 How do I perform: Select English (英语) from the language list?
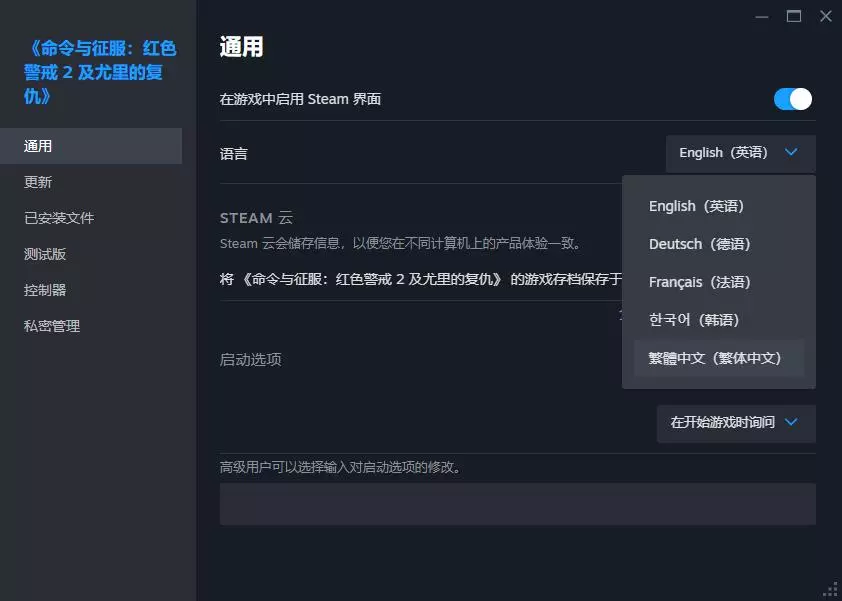tap(718, 206)
